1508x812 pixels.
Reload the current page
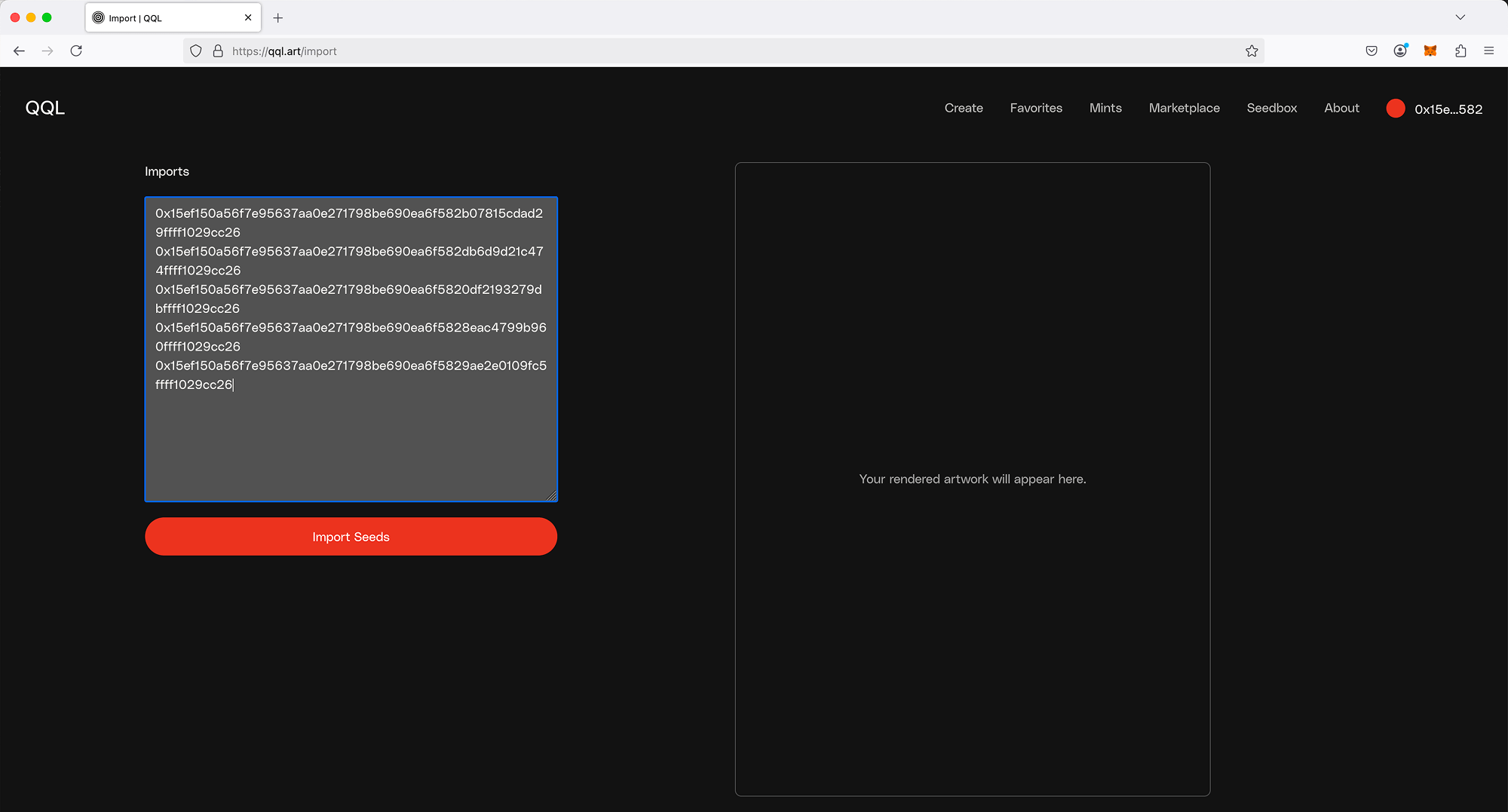[x=76, y=51]
